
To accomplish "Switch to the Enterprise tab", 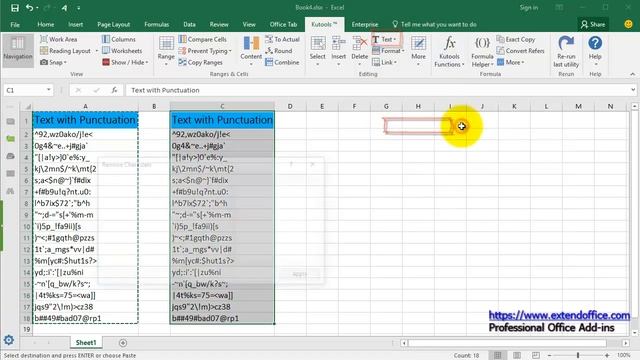I will point(365,24).
